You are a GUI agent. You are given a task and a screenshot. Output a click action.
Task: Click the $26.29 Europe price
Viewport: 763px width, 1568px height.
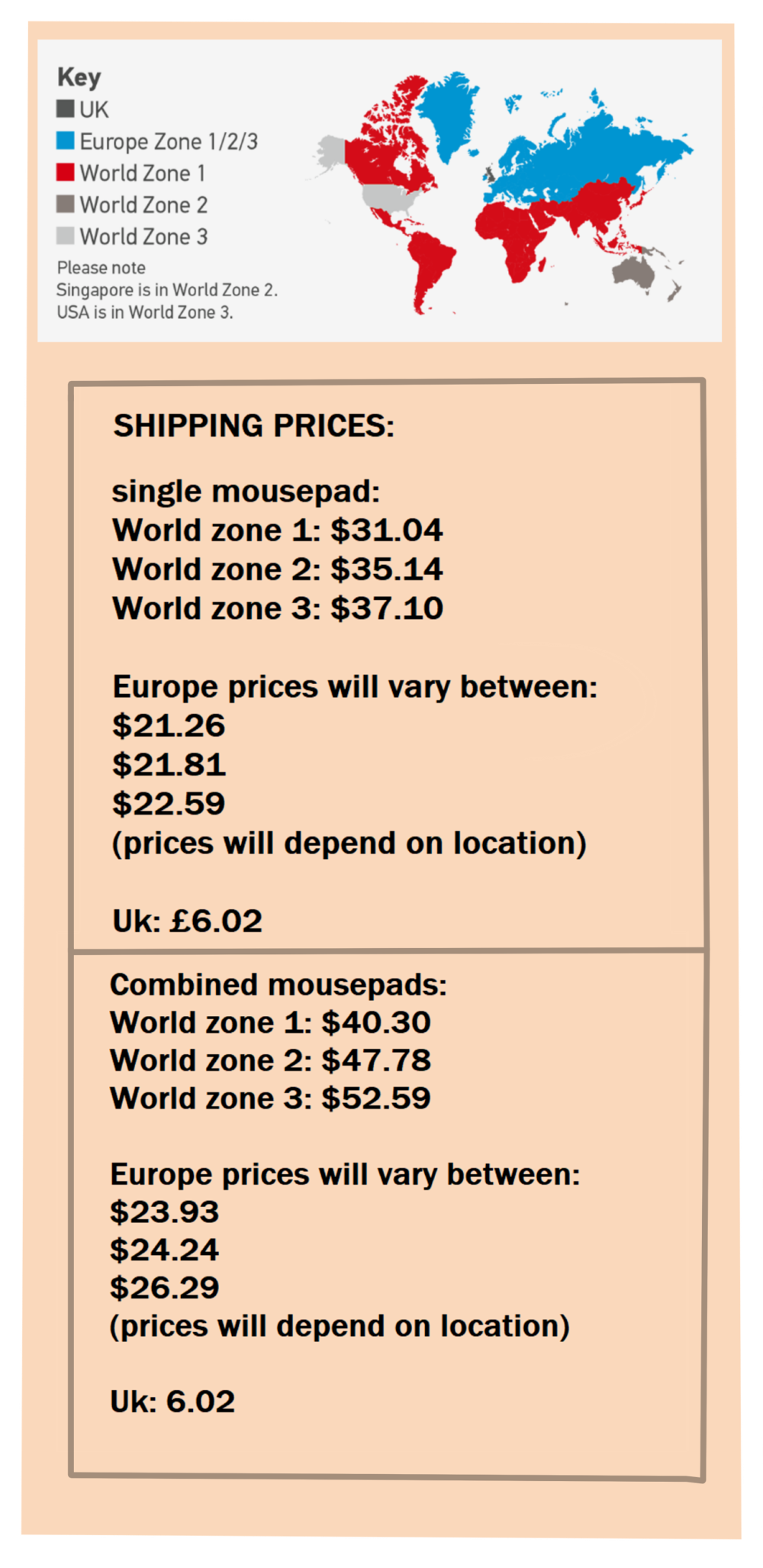[164, 1288]
